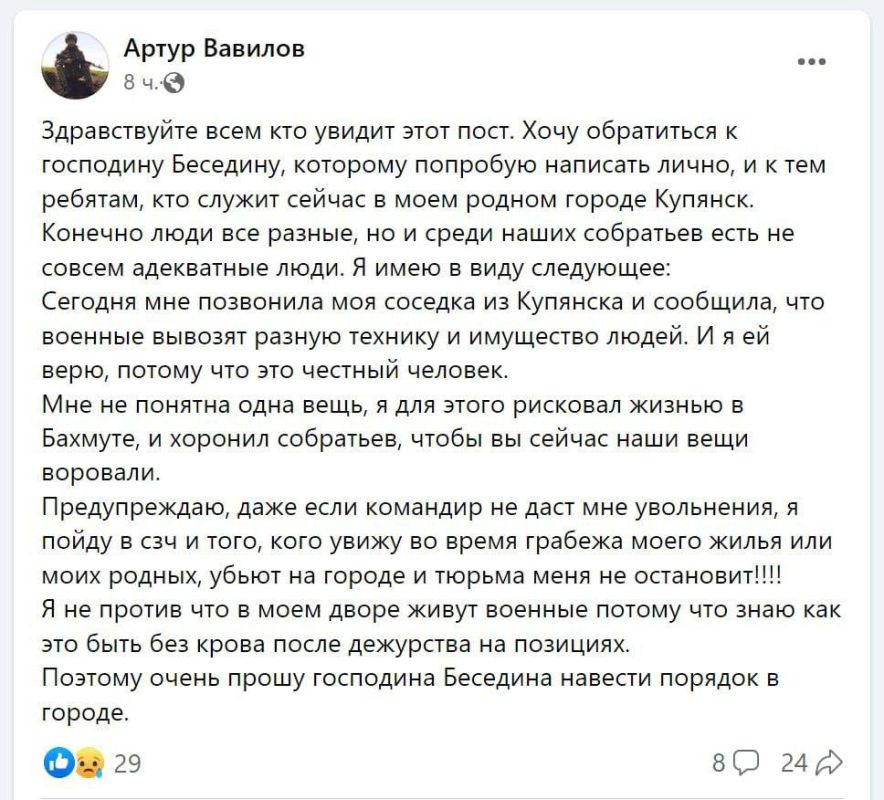
Task: Click the globe public-audience icon
Action: pyautogui.click(x=175, y=83)
